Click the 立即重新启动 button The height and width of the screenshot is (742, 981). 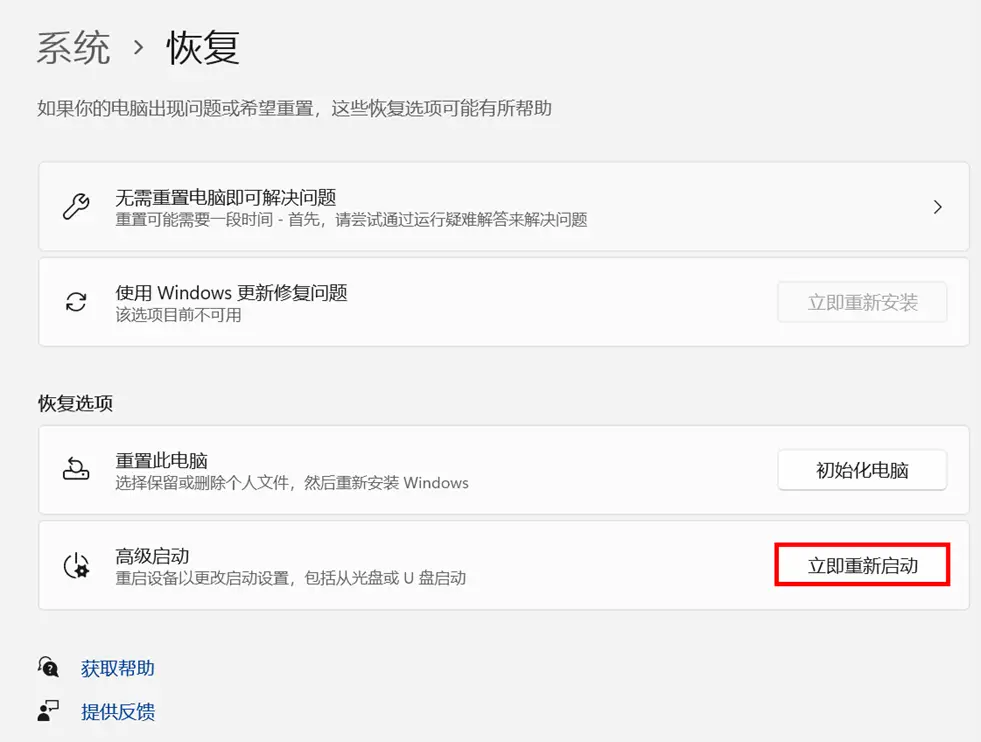click(861, 565)
